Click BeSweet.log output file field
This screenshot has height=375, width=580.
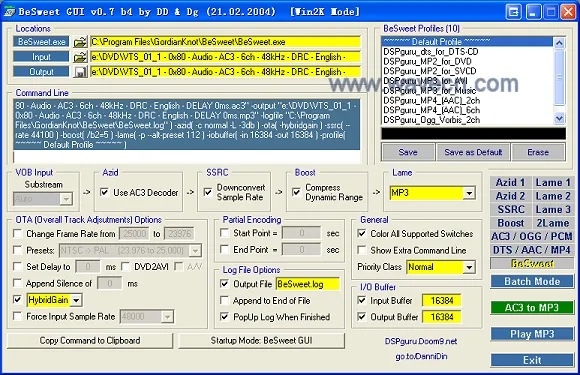(307, 284)
